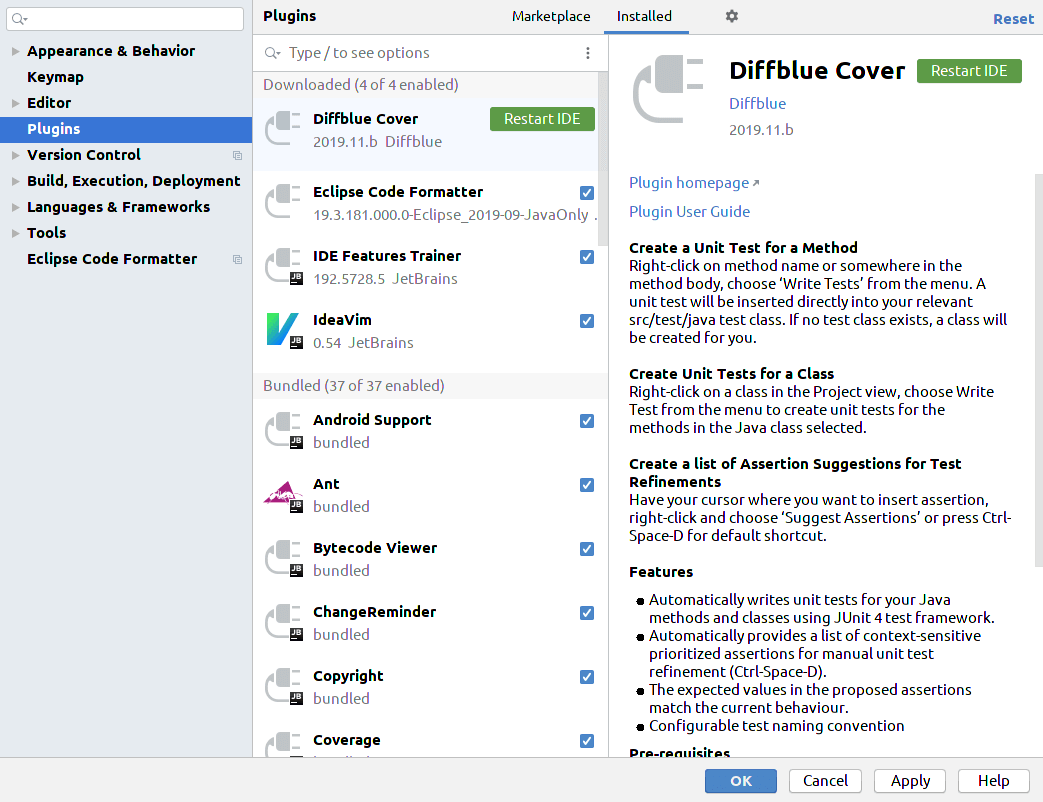Select the ChangeReminder plugin name
Screen dimensions: 1043x802
click(x=374, y=612)
